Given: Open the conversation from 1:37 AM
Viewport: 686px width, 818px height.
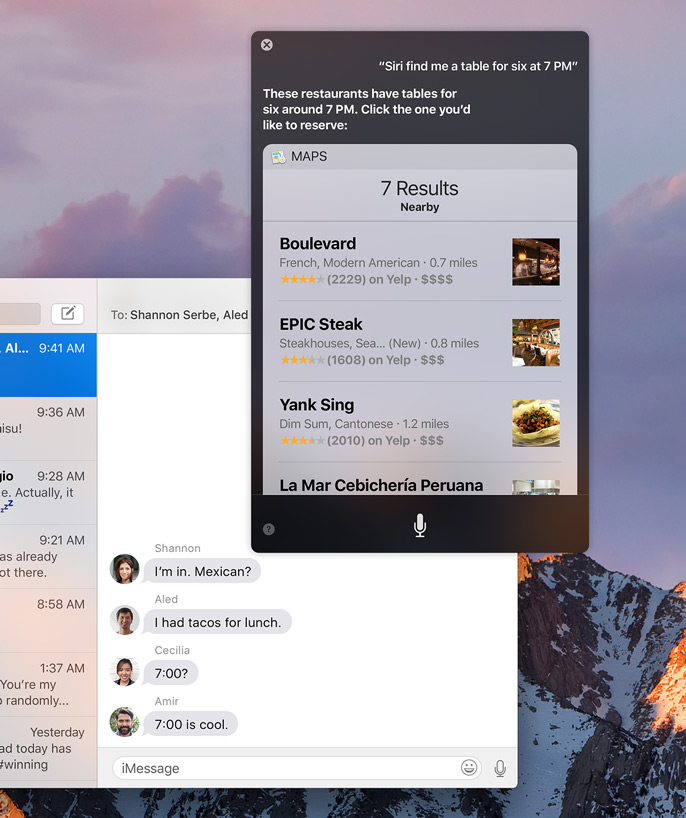Looking at the screenshot, I should point(48,684).
